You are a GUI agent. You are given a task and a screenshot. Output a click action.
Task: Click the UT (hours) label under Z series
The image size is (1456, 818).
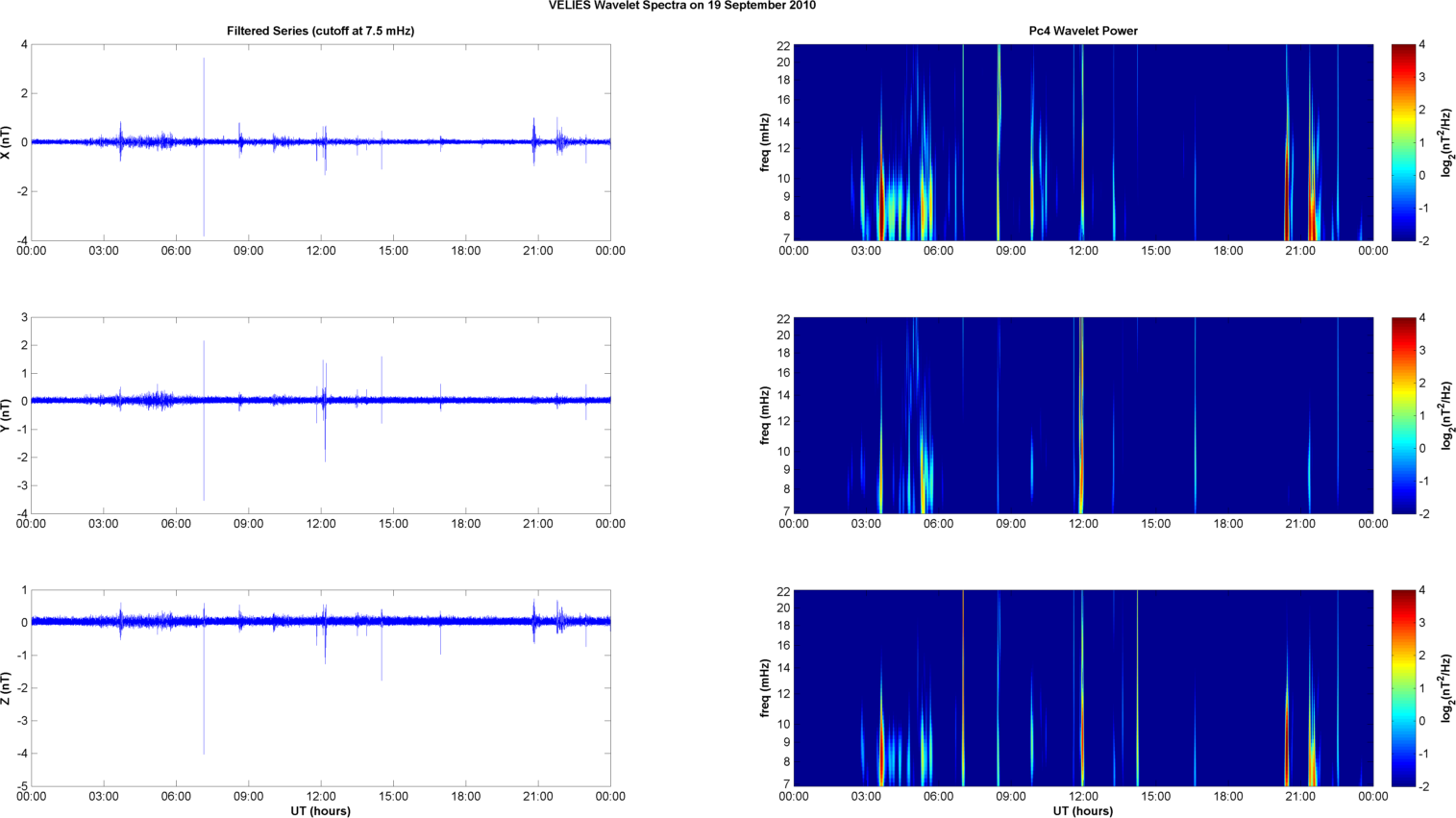click(320, 811)
